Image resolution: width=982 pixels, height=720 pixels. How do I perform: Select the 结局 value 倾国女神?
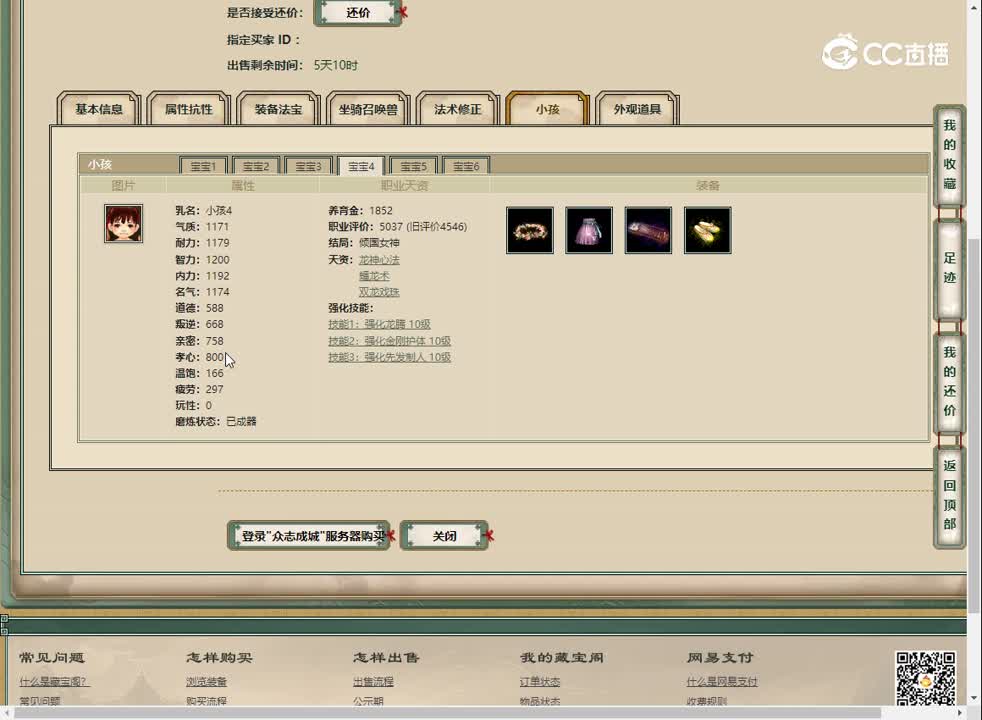tap(379, 243)
